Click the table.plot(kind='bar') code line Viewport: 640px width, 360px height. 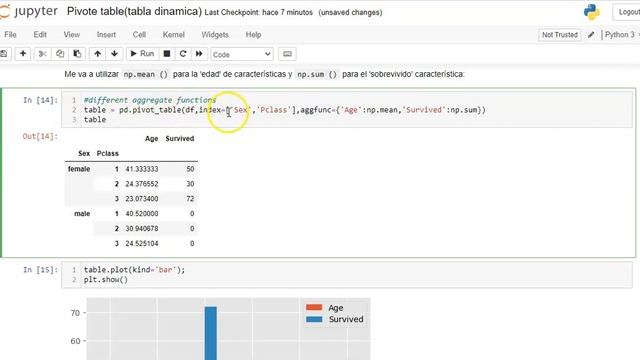coord(134,270)
